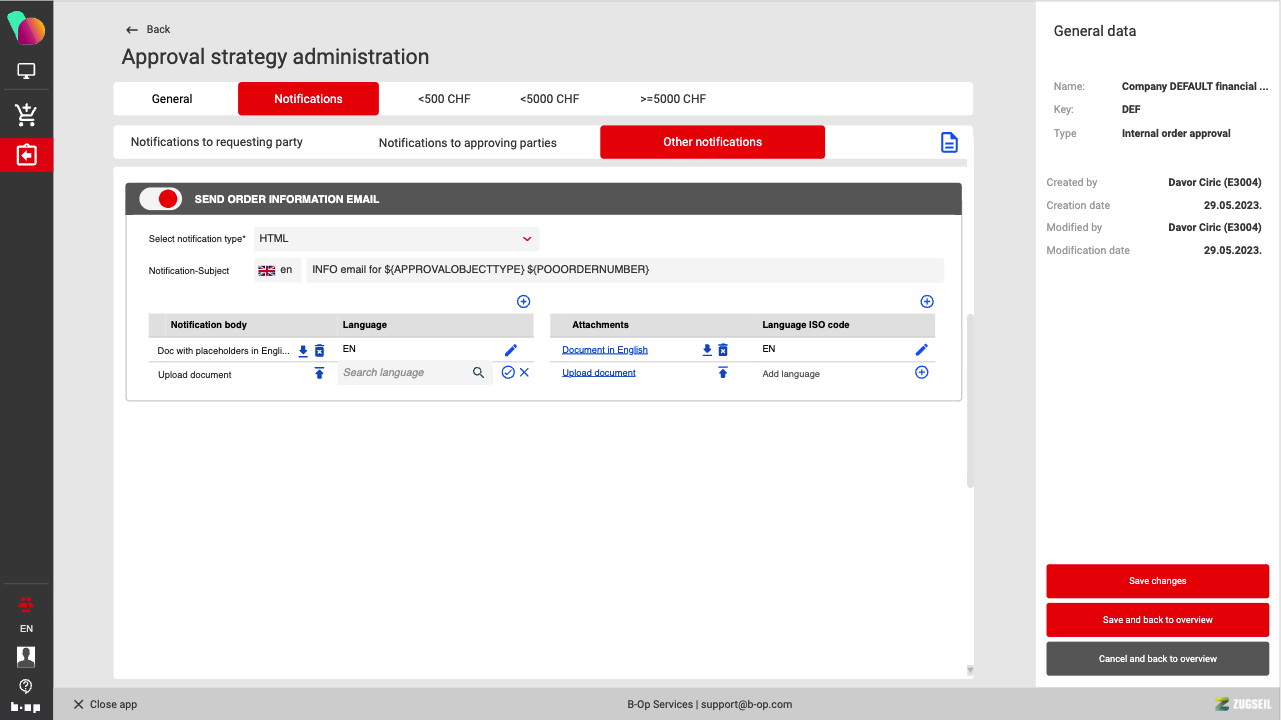Viewport: 1281px width, 720px height.
Task: Add a new attachment with plus icon above Language ISO code
Action: [x=926, y=301]
